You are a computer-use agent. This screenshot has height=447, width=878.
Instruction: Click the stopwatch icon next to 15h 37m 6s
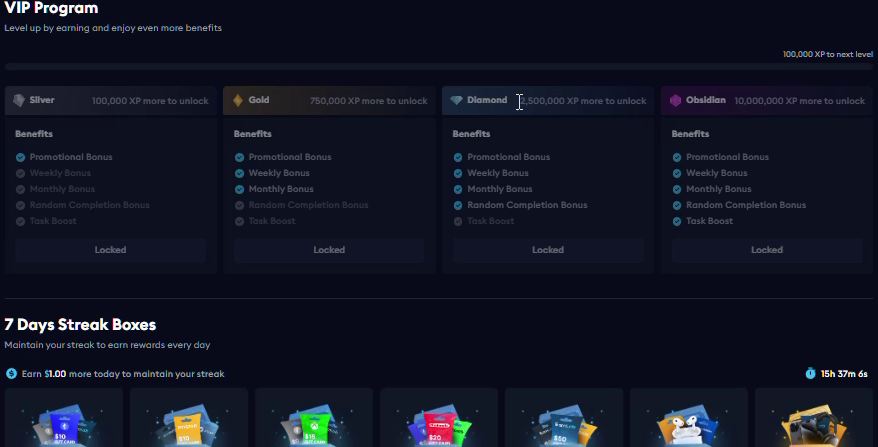coord(810,373)
